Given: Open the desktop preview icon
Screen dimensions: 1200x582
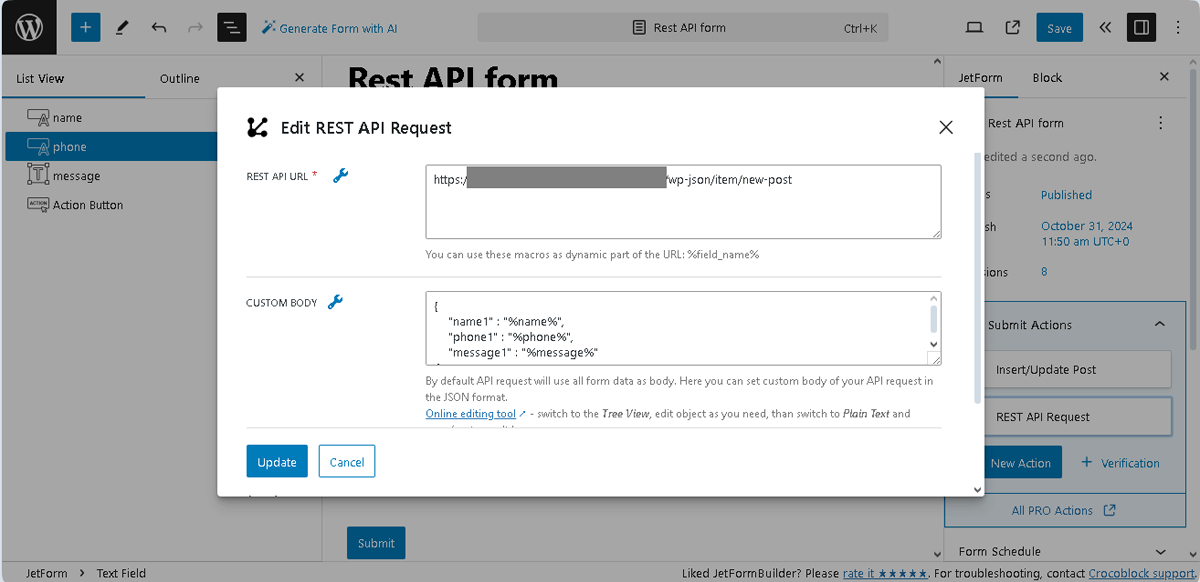Looking at the screenshot, I should tap(975, 28).
